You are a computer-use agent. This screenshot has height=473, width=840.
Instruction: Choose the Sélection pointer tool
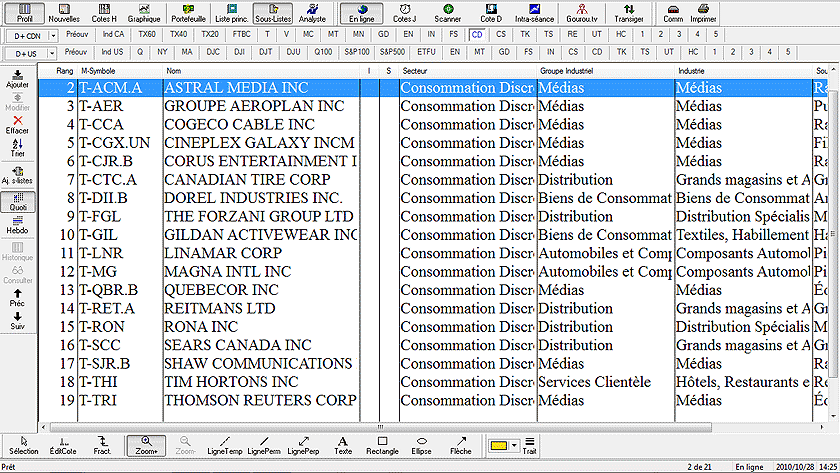[24, 446]
